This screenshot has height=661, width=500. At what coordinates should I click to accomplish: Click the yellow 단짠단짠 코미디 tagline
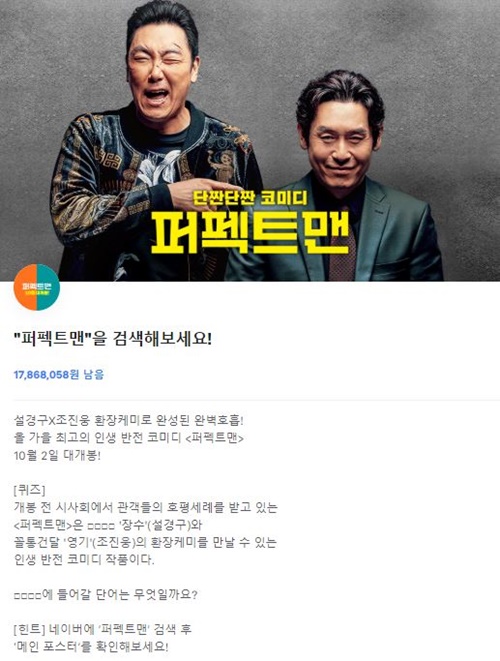(x=250, y=198)
